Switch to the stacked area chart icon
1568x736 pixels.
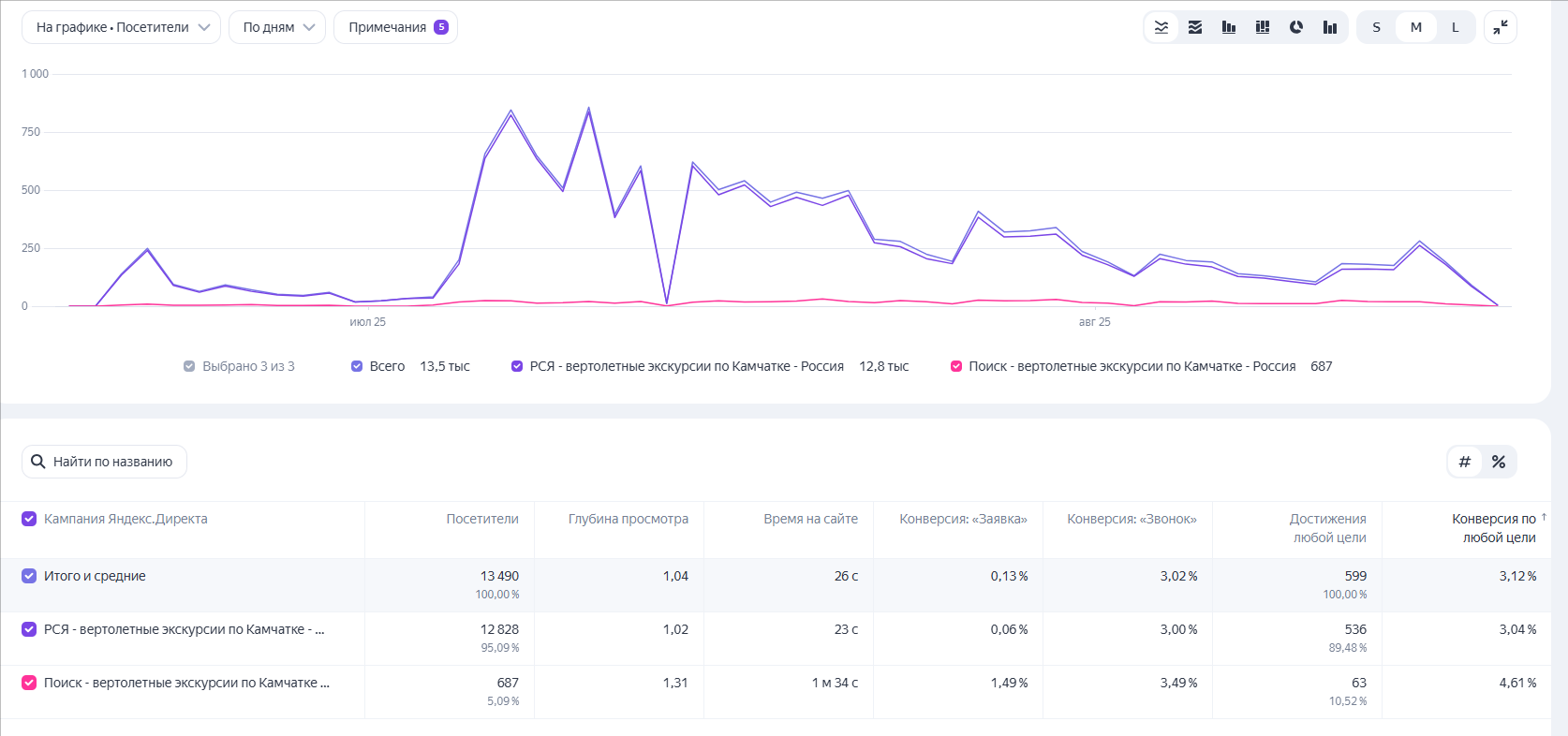[x=1195, y=27]
